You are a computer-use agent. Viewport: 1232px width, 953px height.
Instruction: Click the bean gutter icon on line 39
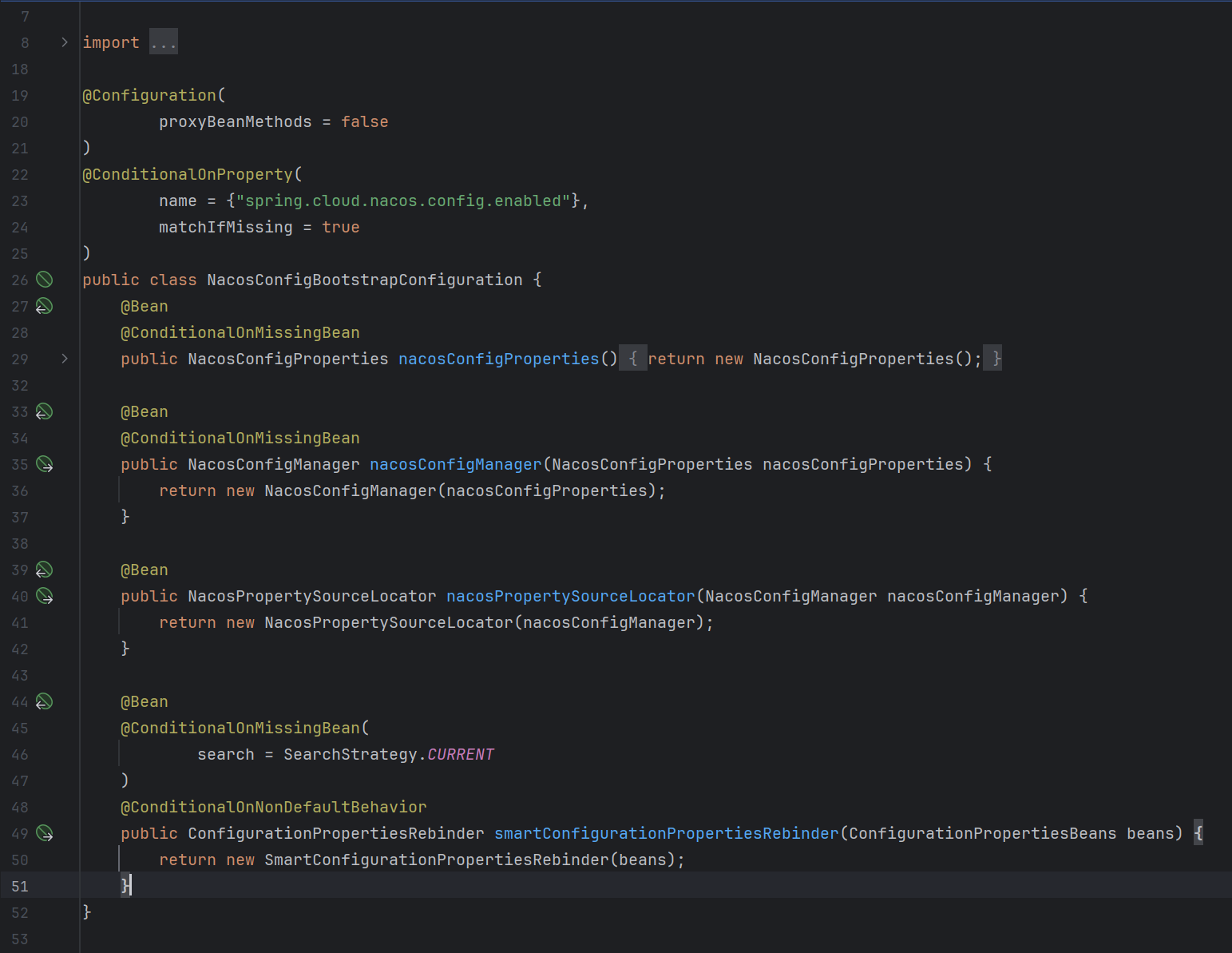45,570
